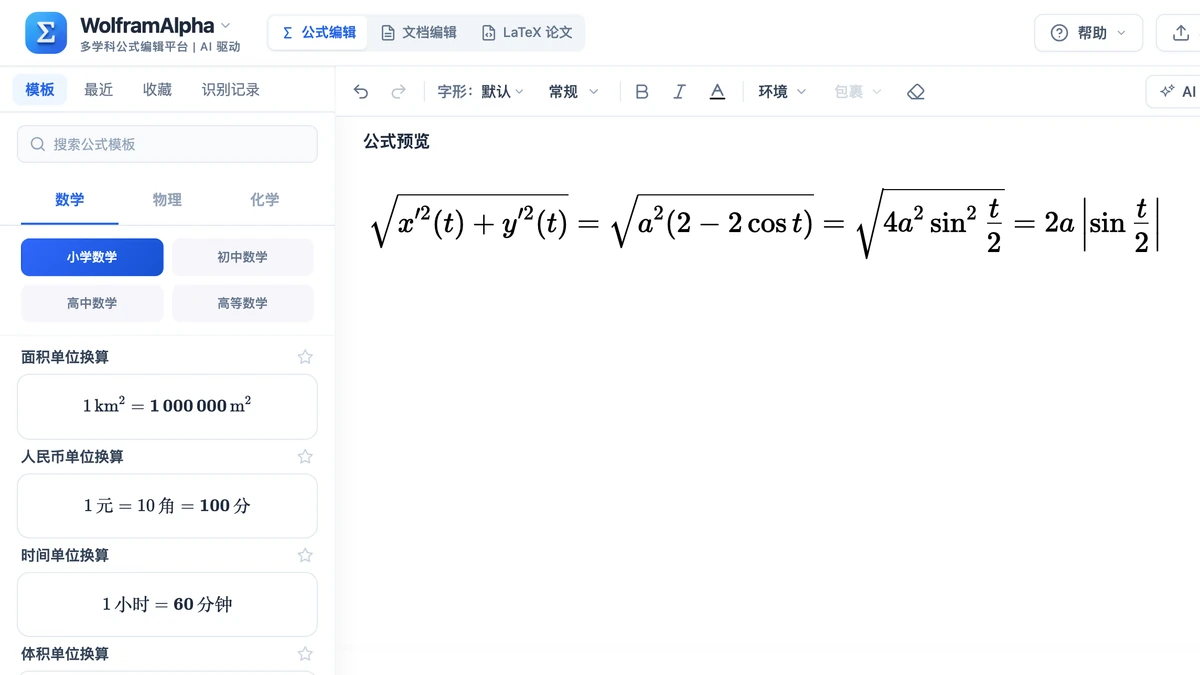Open the 包裹 wrap dropdown
This screenshot has height=675, width=1200.
click(858, 92)
